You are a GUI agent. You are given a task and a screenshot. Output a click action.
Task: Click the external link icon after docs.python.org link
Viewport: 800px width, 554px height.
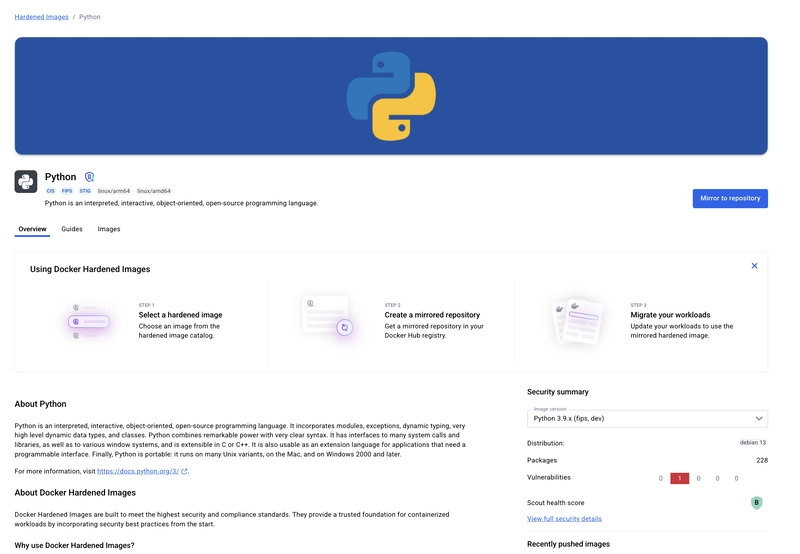click(184, 471)
